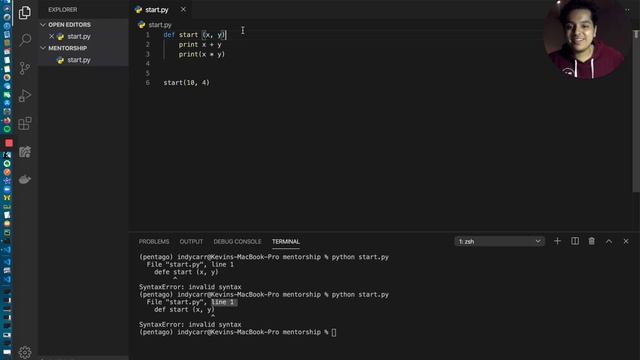Click the webcam video overlay

(585, 39)
